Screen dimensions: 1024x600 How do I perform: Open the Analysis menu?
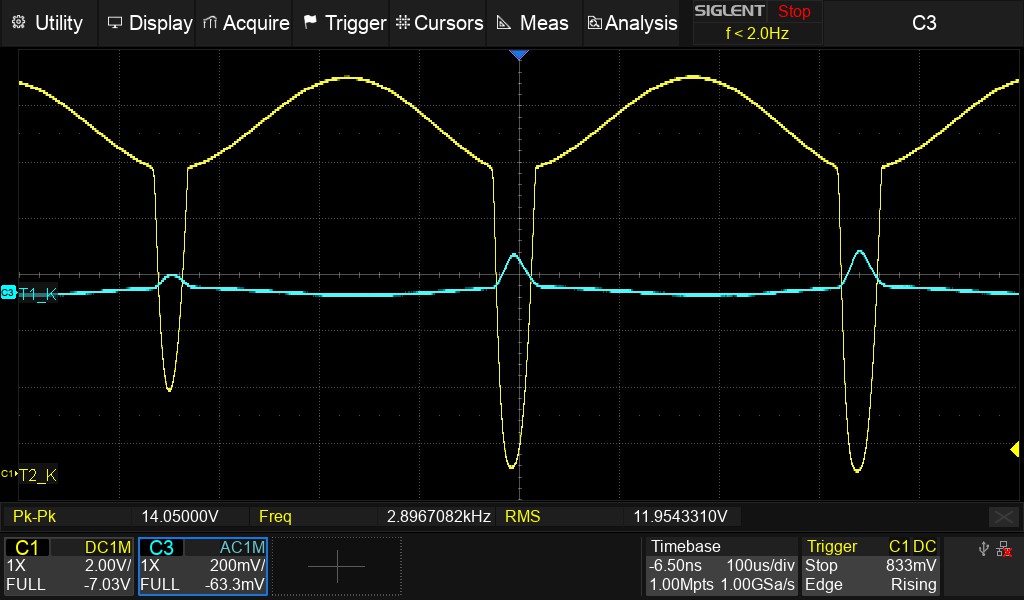click(632, 23)
